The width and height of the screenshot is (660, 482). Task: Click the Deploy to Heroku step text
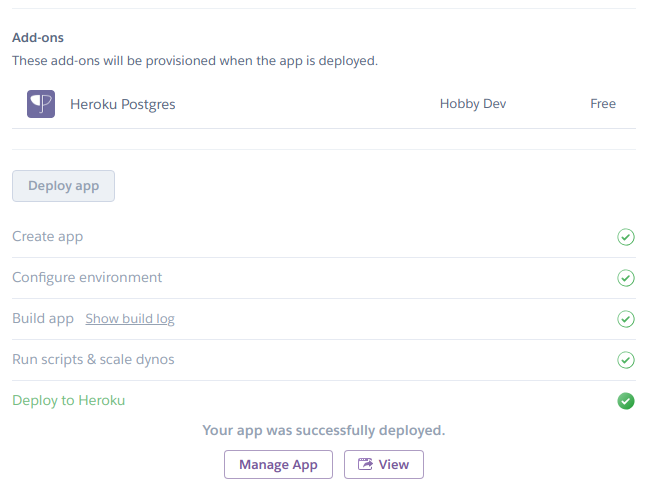(x=69, y=401)
